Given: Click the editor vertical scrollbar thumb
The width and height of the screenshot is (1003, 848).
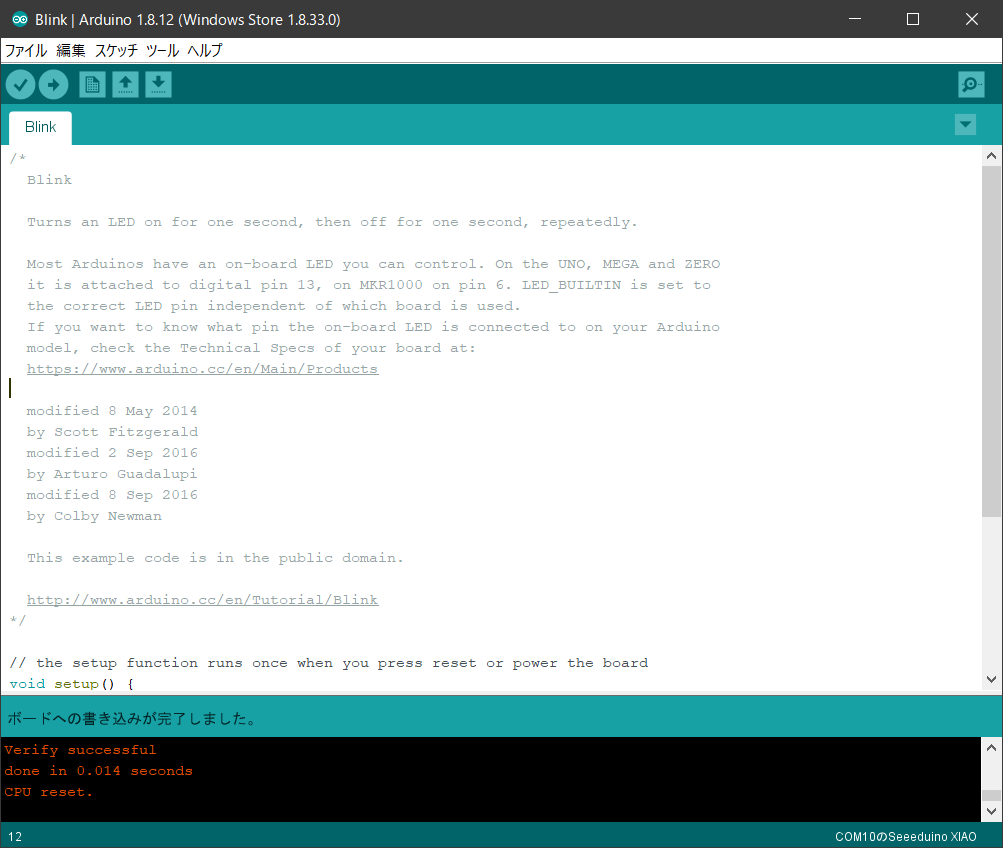Looking at the screenshot, I should pyautogui.click(x=991, y=342).
